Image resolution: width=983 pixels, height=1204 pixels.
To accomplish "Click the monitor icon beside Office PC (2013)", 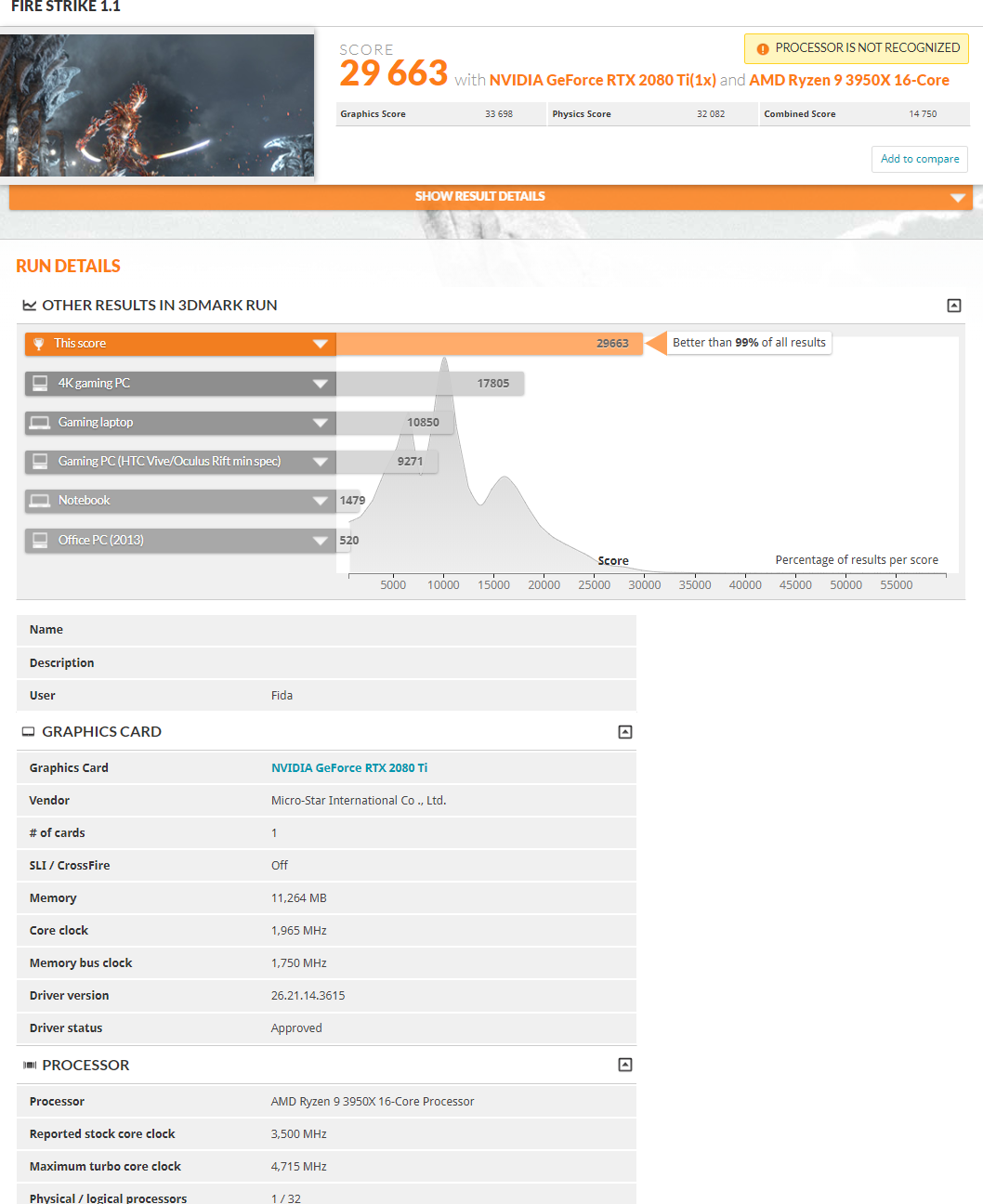I will [39, 540].
